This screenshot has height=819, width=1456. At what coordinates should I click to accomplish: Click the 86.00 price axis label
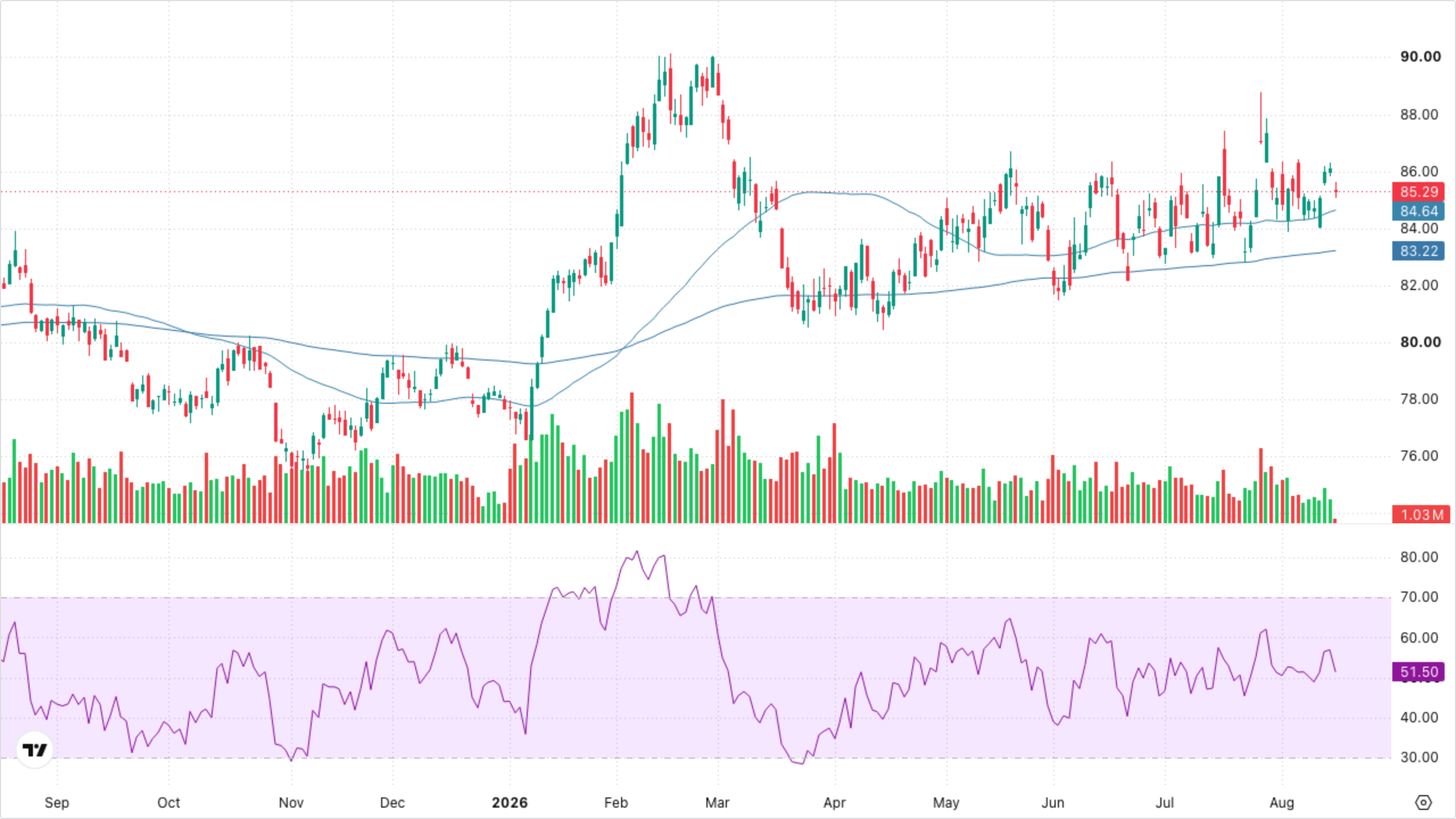coord(1419,172)
